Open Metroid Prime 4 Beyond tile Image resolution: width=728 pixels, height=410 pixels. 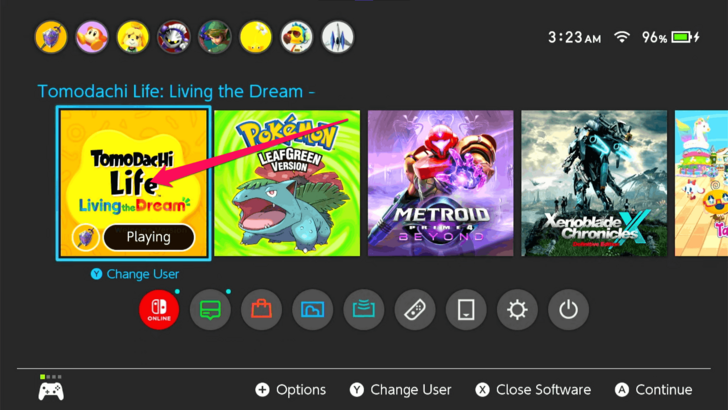click(441, 183)
